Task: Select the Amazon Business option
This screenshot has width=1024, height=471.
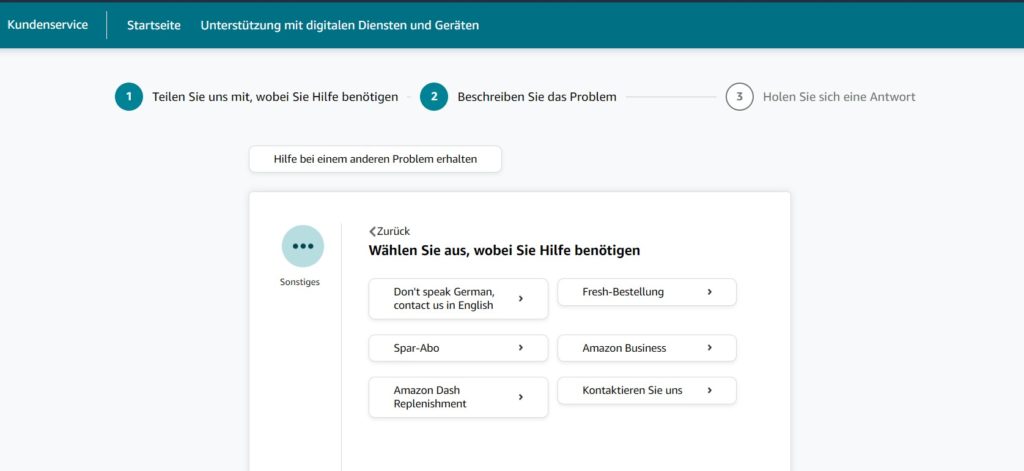Action: (647, 348)
